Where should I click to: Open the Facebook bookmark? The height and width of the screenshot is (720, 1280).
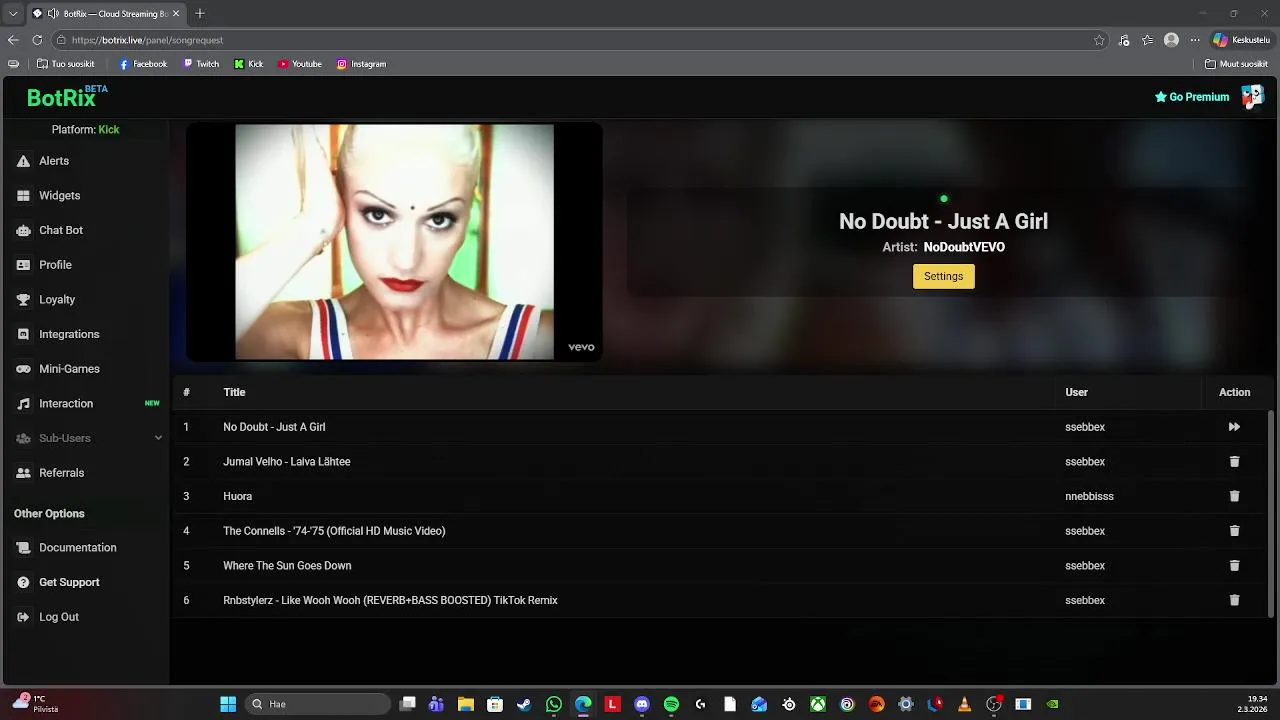pos(143,64)
